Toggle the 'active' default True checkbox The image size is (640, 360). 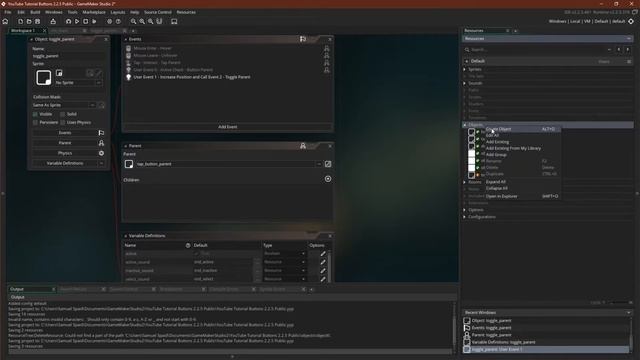click(196, 253)
